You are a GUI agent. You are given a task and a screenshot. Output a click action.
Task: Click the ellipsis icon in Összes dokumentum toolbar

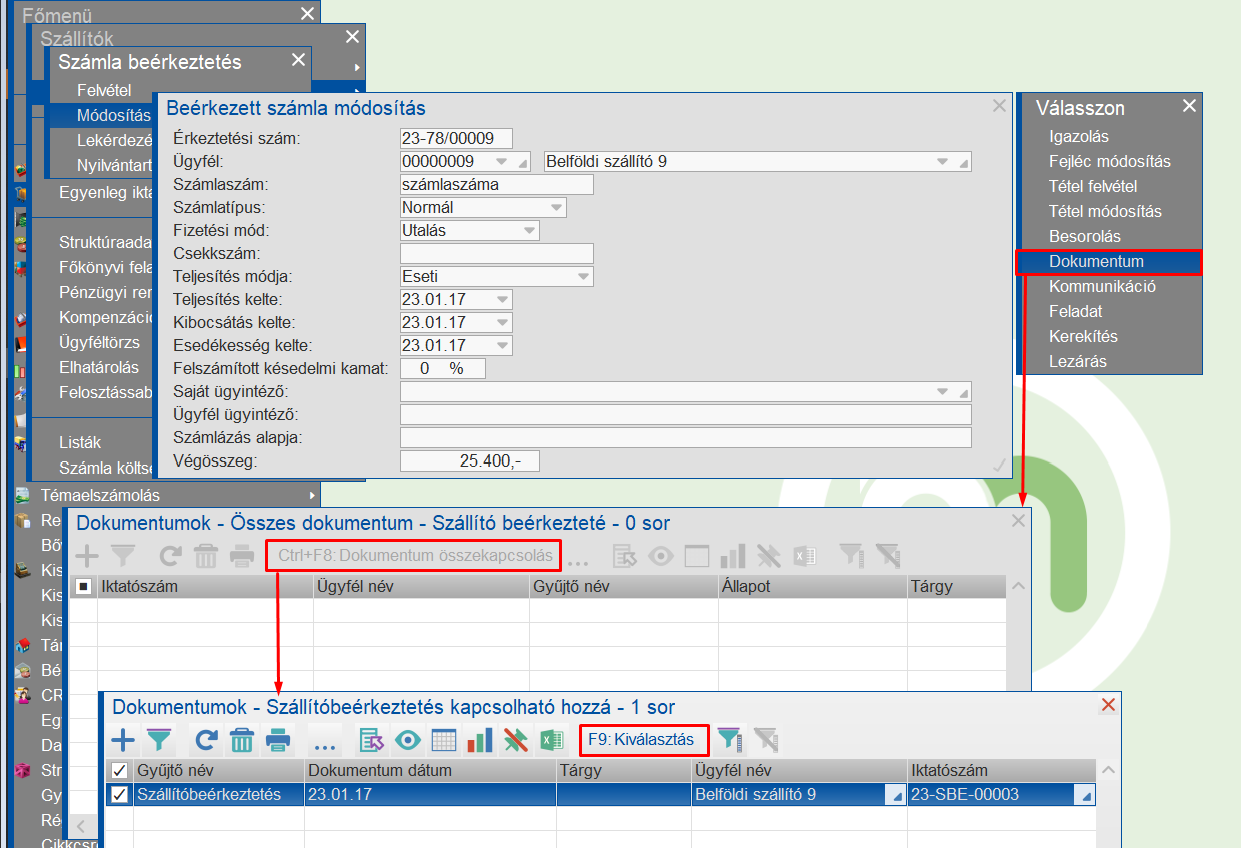pyautogui.click(x=578, y=561)
